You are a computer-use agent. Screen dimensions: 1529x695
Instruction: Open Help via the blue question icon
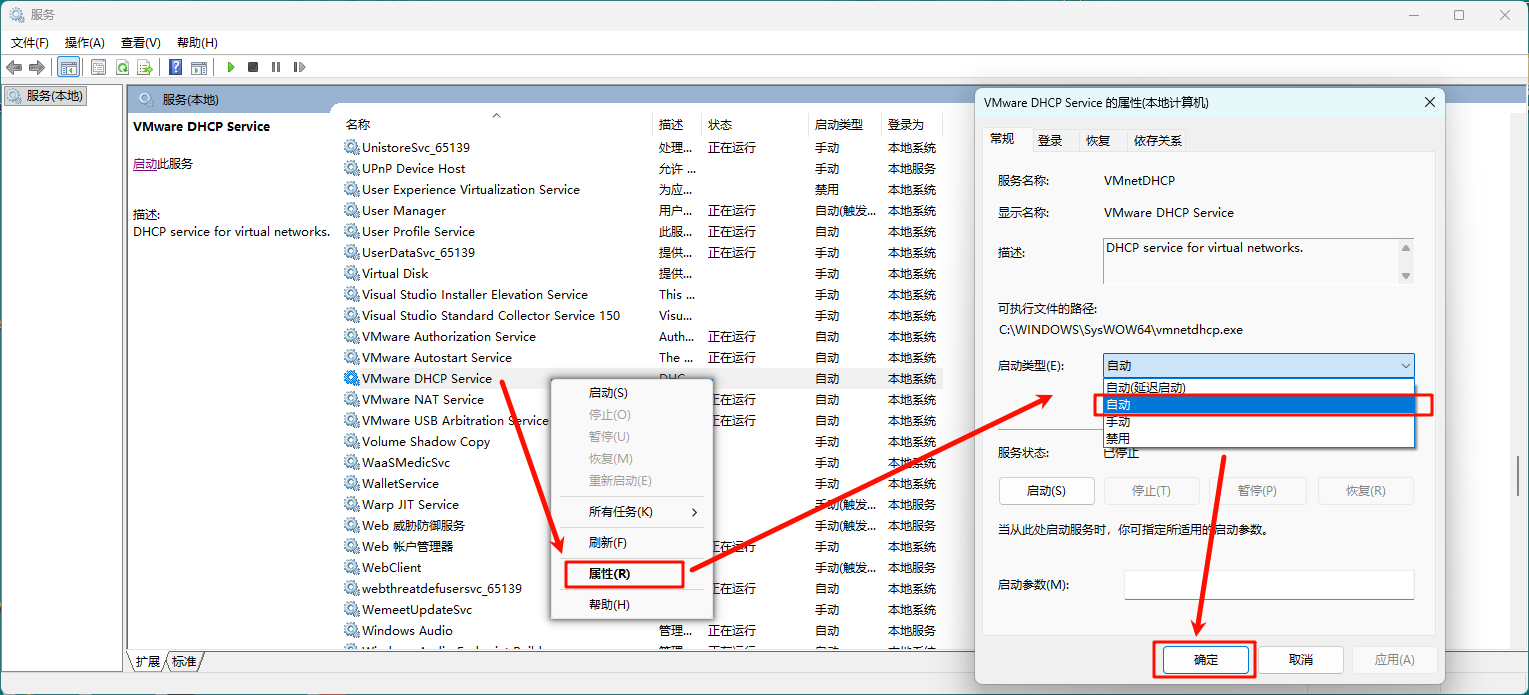pos(175,67)
